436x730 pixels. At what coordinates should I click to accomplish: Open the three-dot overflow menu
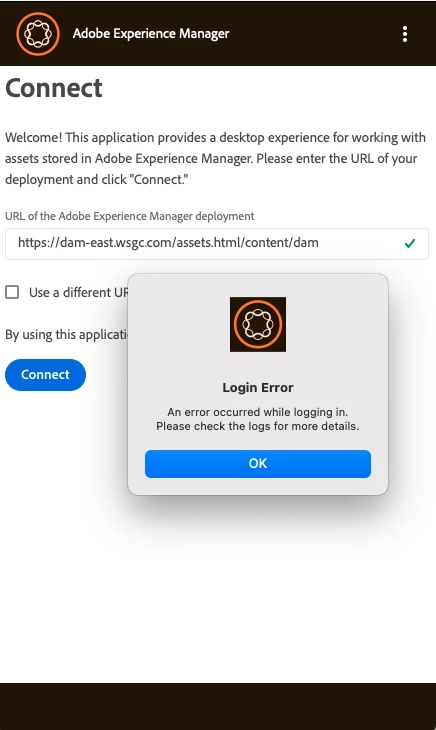(x=405, y=34)
